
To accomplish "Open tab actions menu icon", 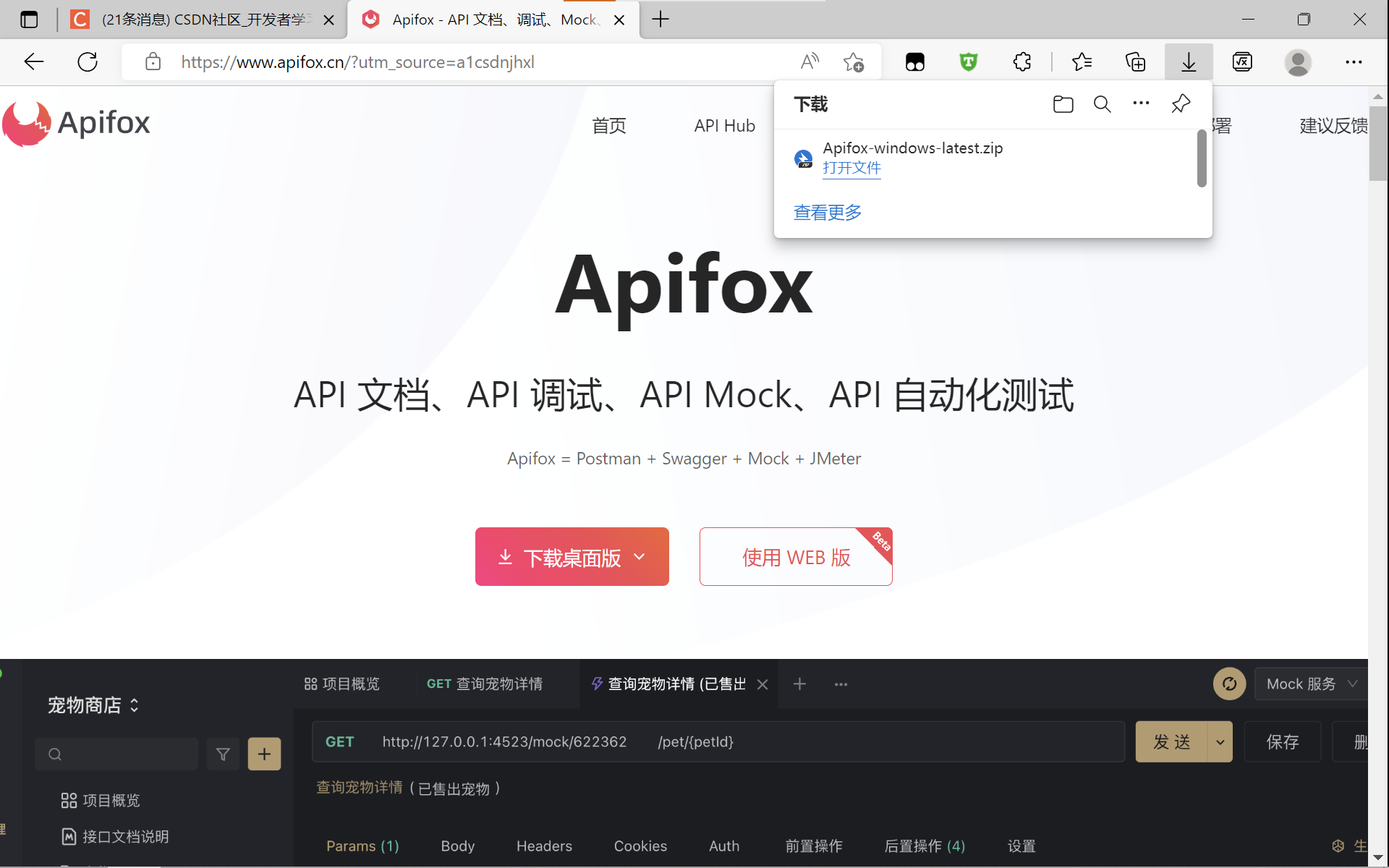I will tap(29, 20).
